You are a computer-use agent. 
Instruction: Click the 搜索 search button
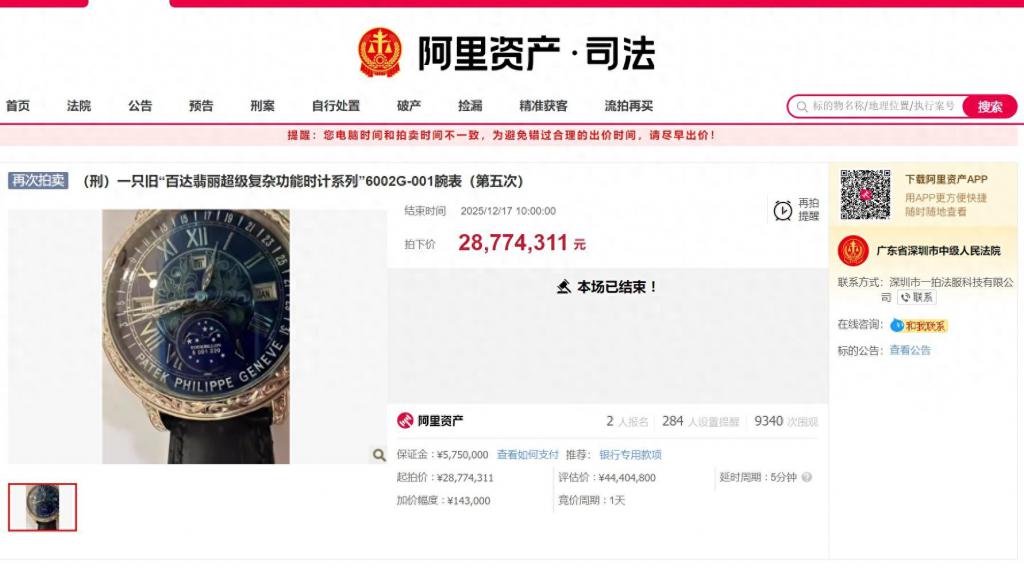click(989, 106)
